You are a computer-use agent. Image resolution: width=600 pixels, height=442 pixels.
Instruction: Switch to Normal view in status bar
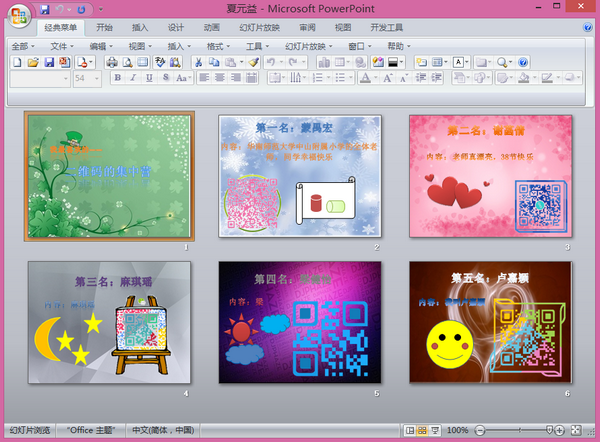[x=409, y=431]
